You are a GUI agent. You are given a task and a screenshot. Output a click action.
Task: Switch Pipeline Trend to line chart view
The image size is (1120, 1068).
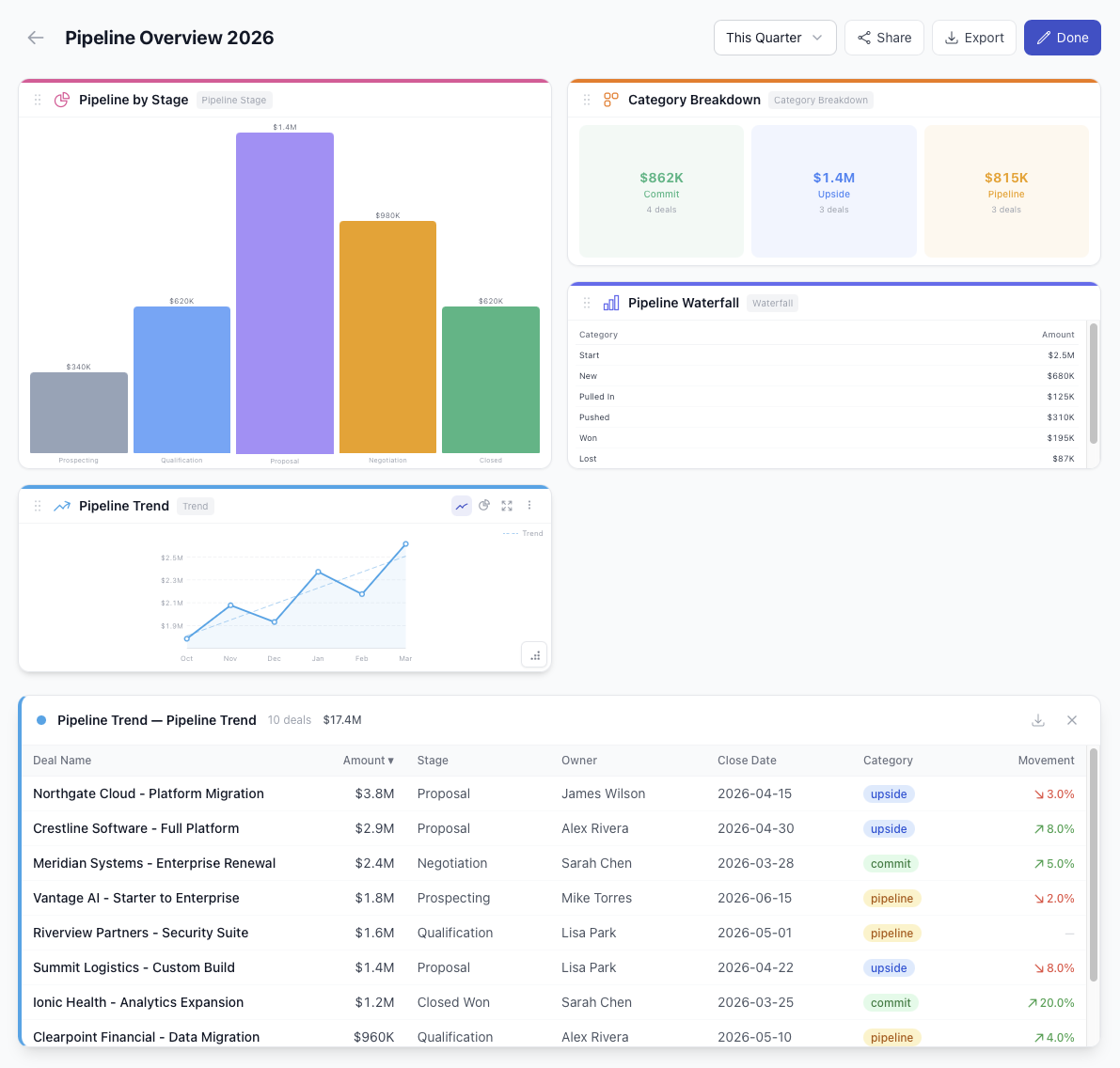[462, 506]
